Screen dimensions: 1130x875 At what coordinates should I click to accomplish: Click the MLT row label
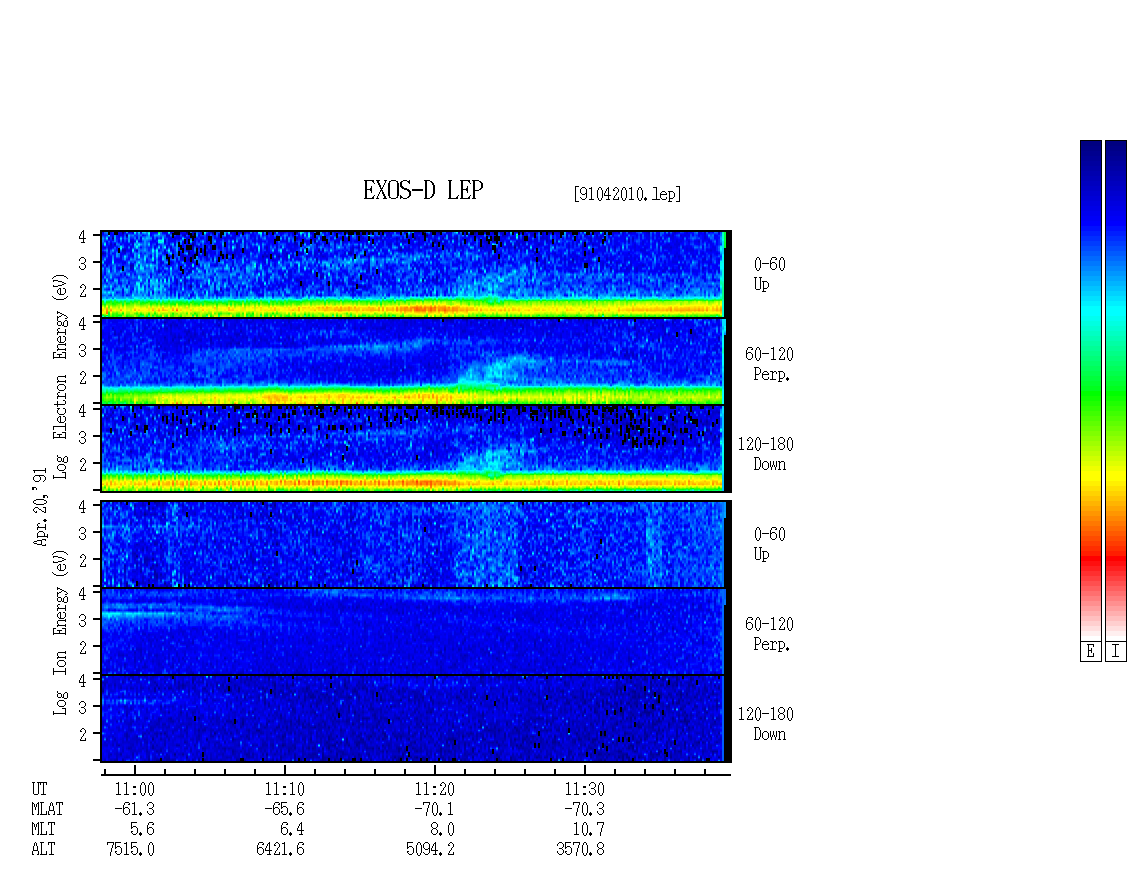pos(43,830)
